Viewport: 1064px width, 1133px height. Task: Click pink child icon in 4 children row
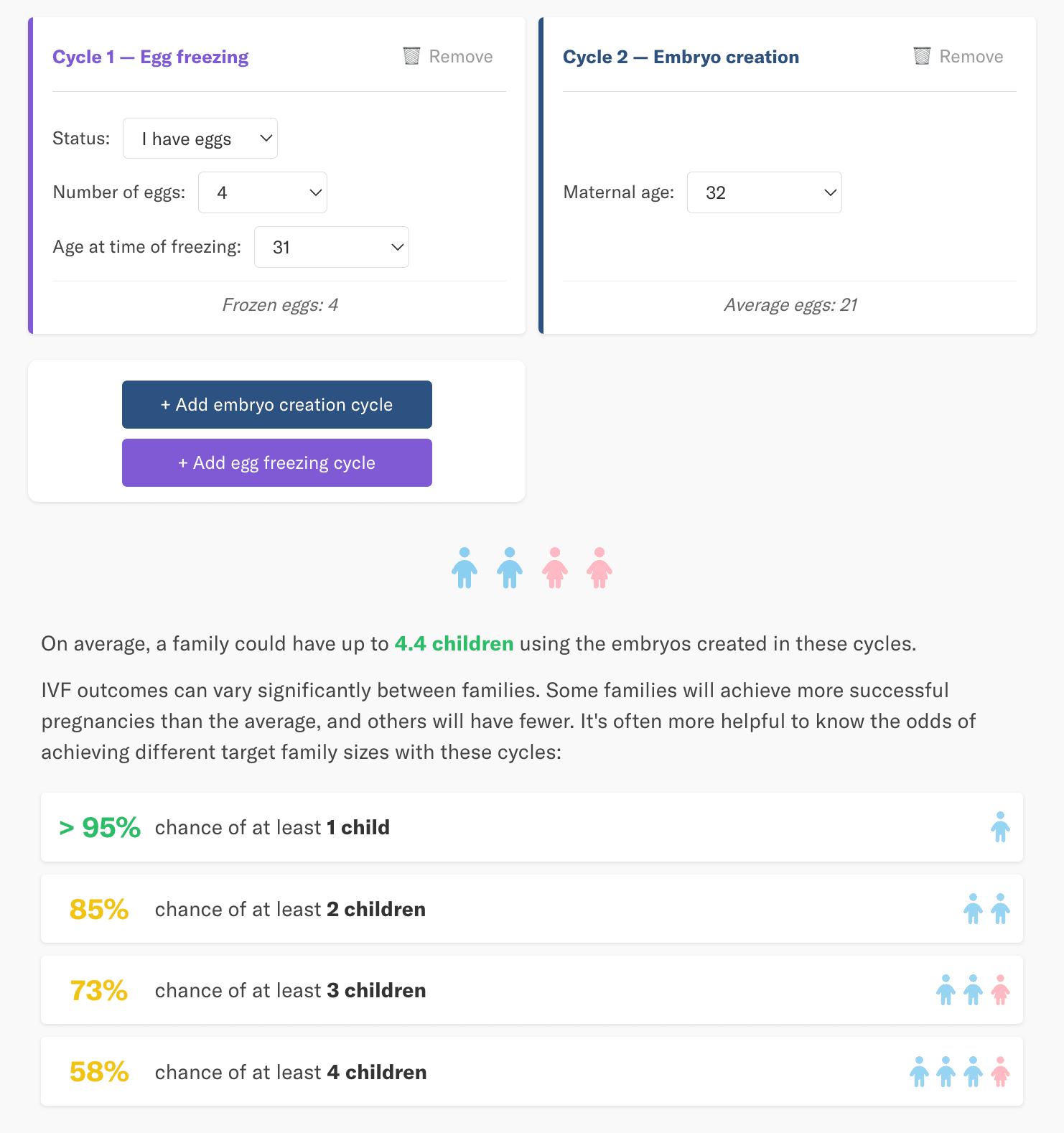1000,1072
